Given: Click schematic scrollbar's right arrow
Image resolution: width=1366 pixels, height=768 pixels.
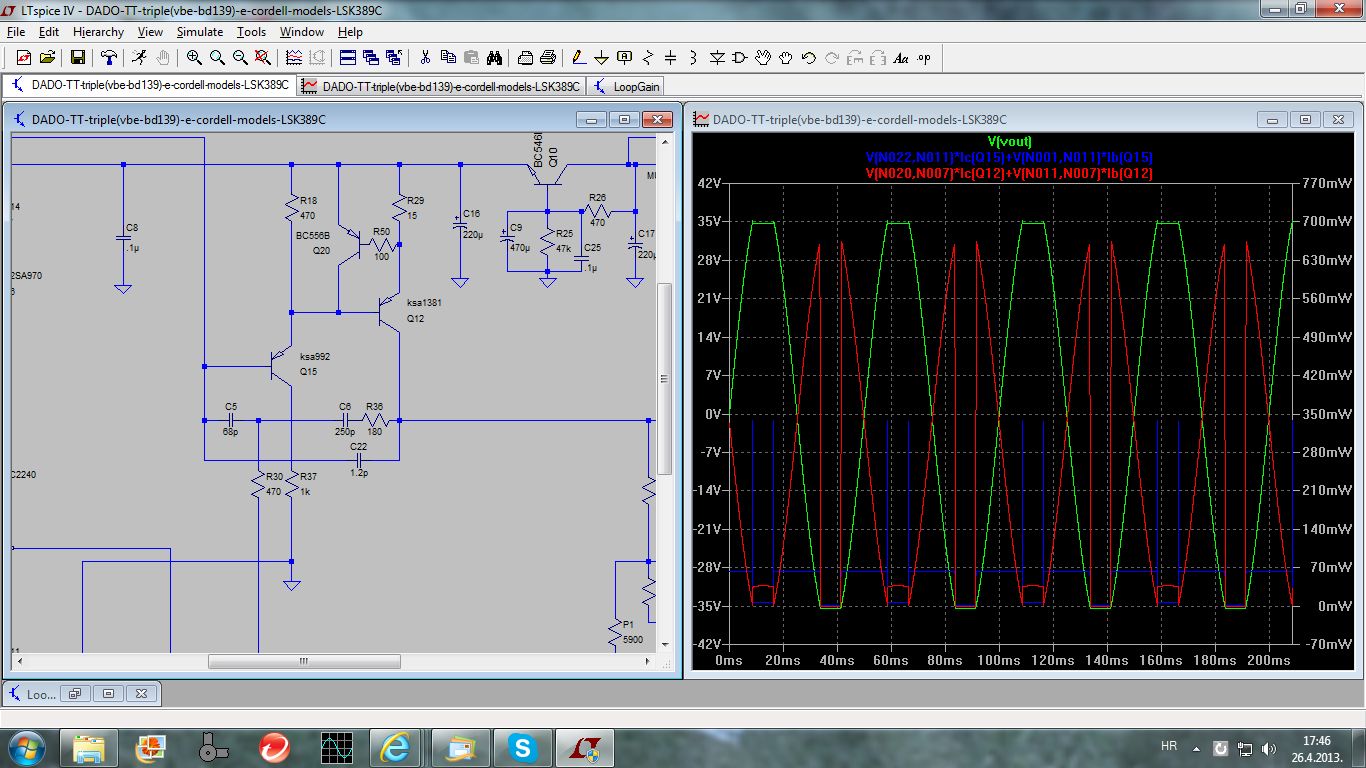Looking at the screenshot, I should [x=648, y=662].
